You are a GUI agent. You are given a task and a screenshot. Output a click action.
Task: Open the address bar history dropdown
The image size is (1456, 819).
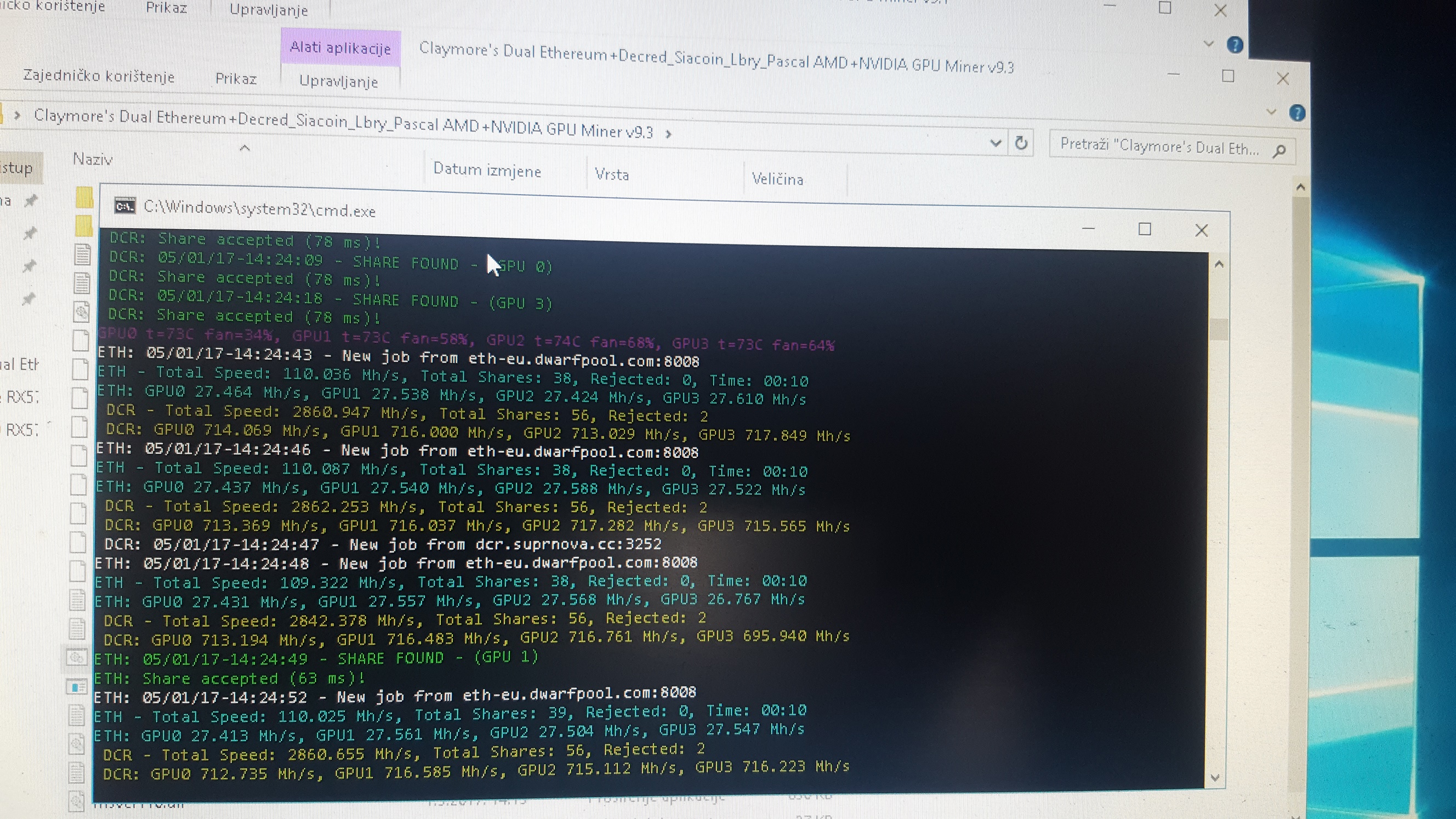pyautogui.click(x=996, y=143)
